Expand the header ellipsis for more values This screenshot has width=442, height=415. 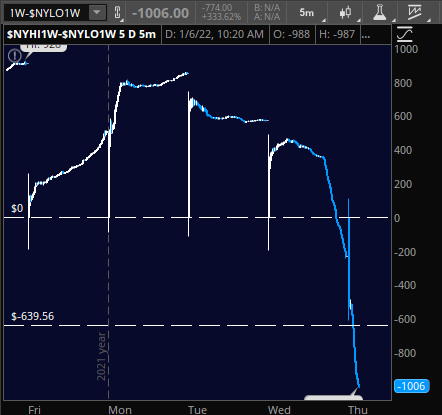(366, 35)
